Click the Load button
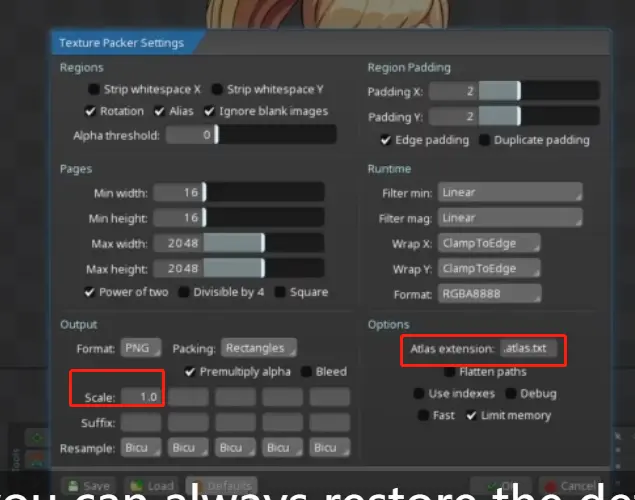The height and width of the screenshot is (500, 635). [x=151, y=485]
